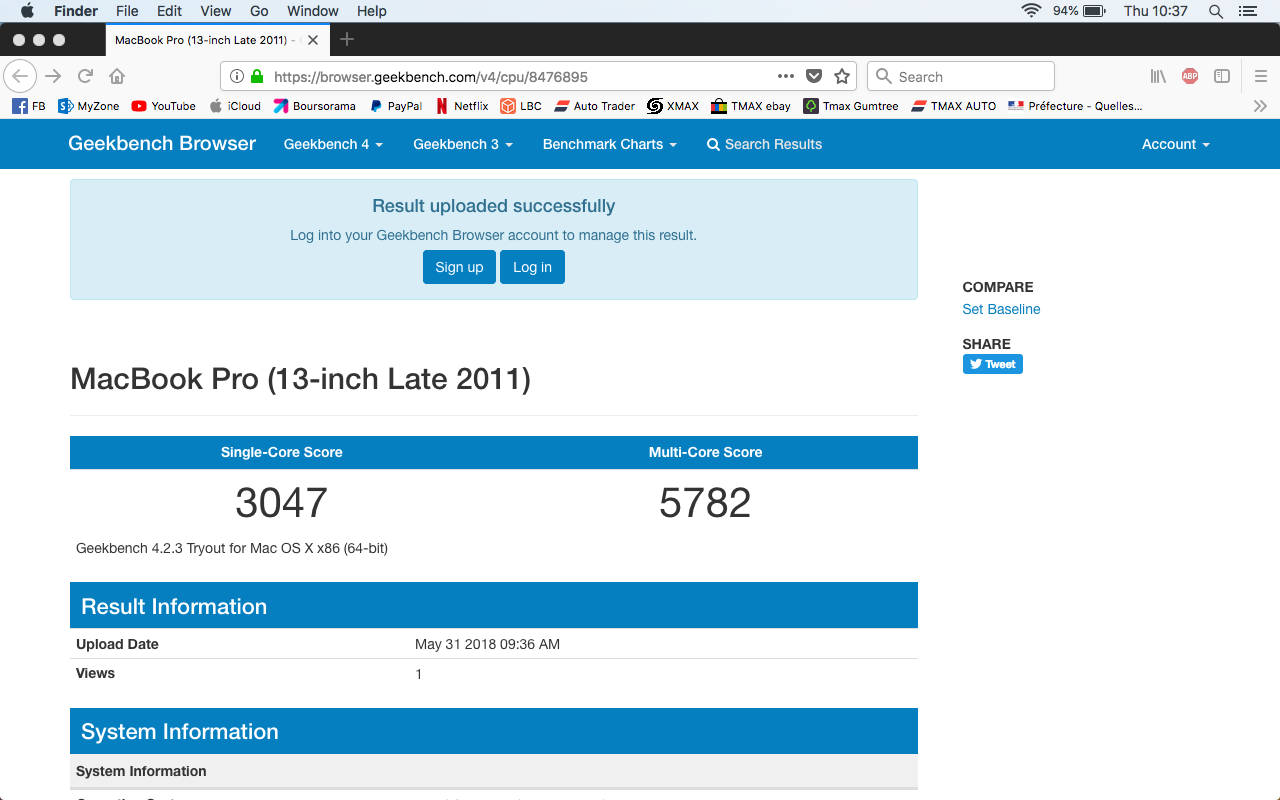Open the Firefox hamburger menu
This screenshot has width=1280, height=800.
(1261, 76)
